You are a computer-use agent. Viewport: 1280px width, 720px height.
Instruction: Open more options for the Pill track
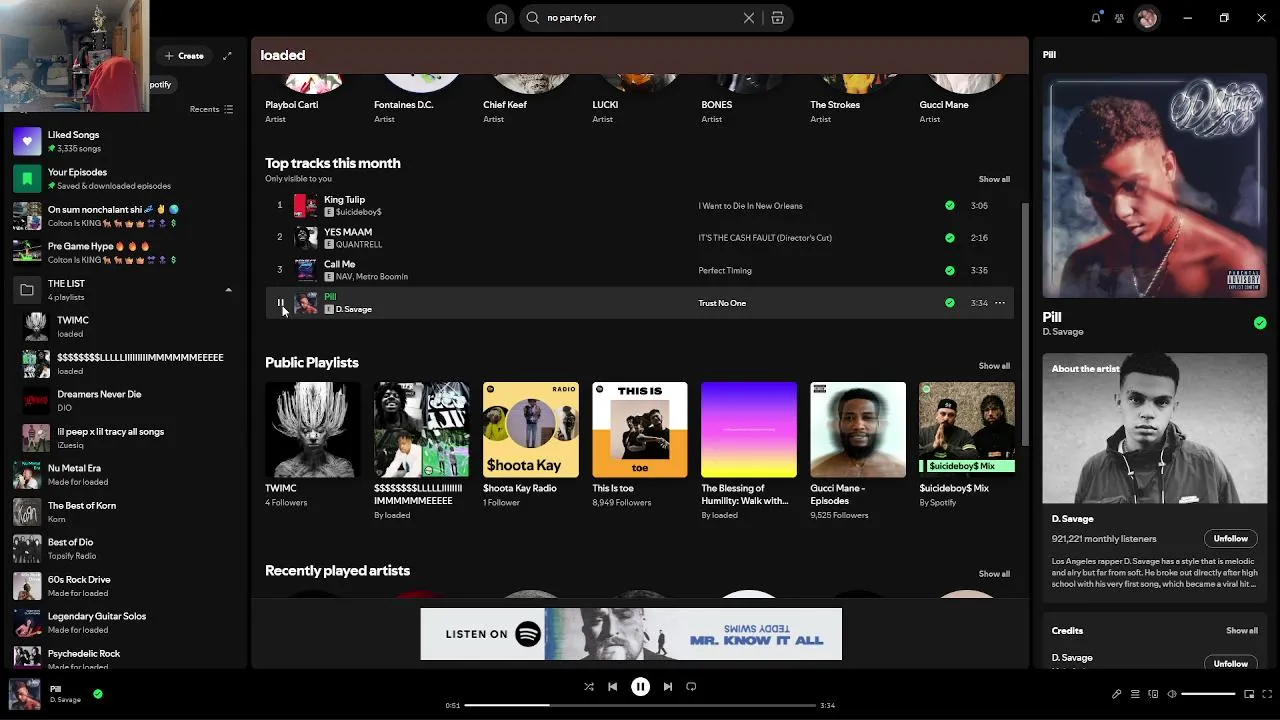coord(1000,303)
